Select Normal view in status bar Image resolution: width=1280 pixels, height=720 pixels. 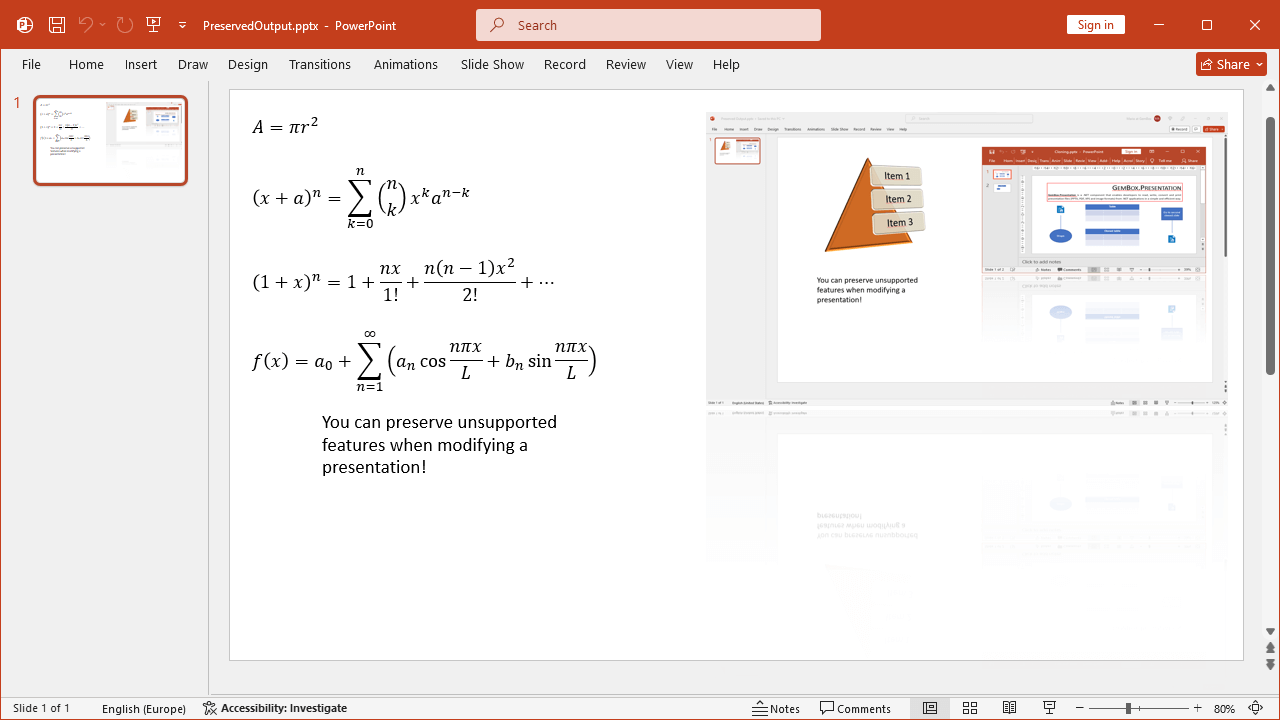pyautogui.click(x=929, y=708)
